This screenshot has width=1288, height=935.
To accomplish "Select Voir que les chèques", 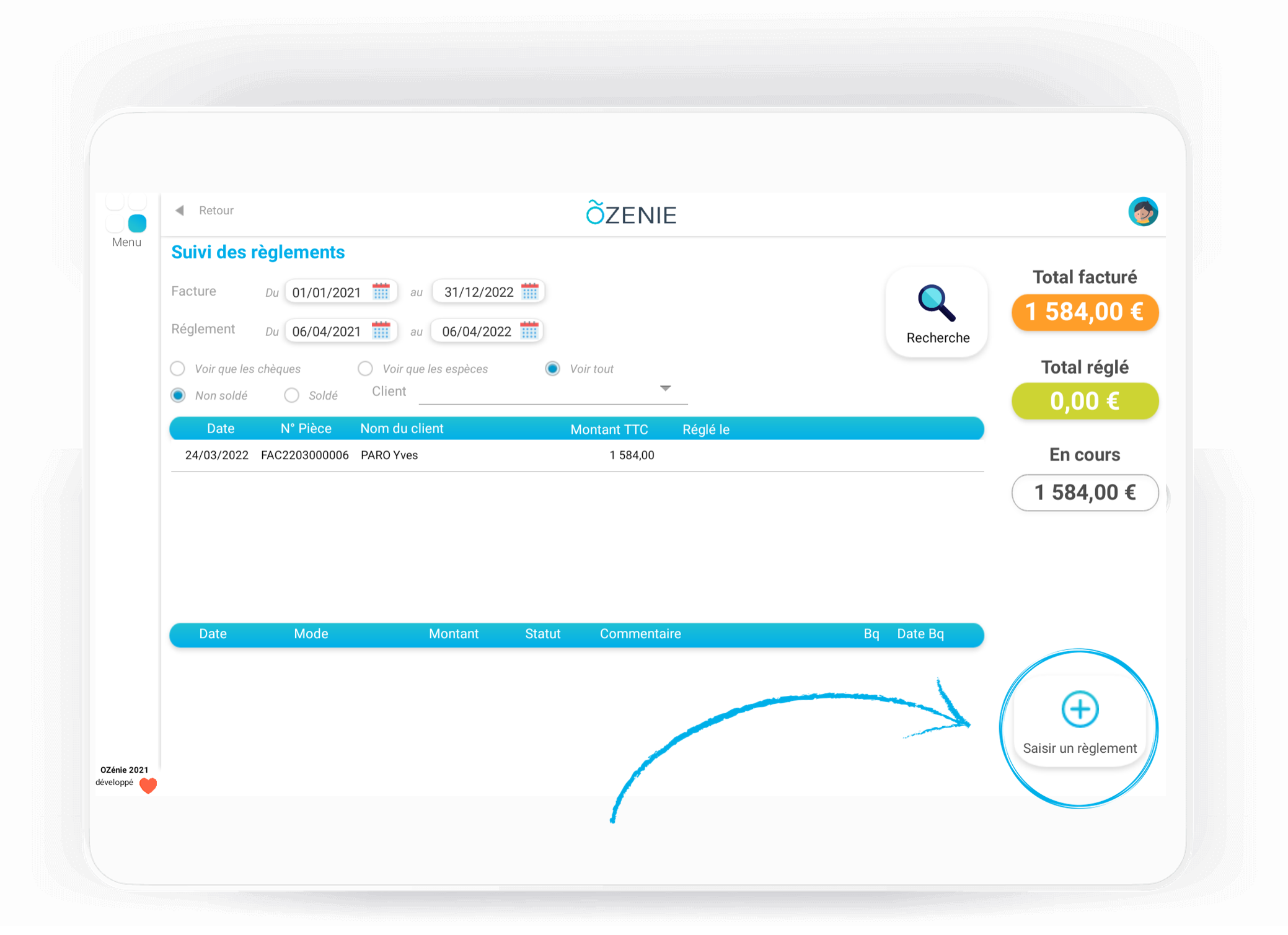I will [x=178, y=369].
